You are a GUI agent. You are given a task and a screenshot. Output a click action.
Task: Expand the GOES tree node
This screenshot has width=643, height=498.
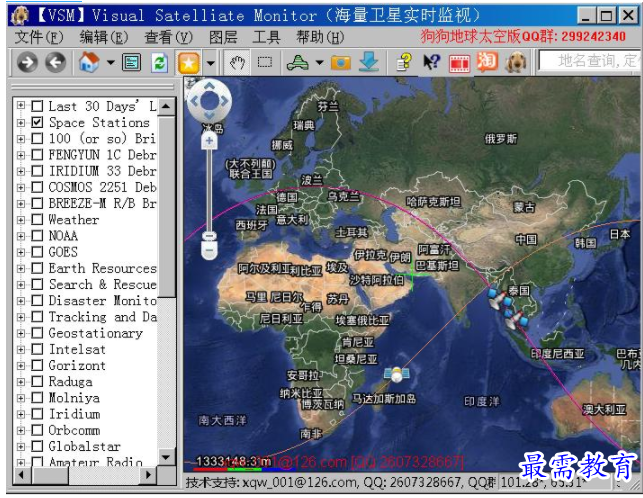[x=21, y=252]
